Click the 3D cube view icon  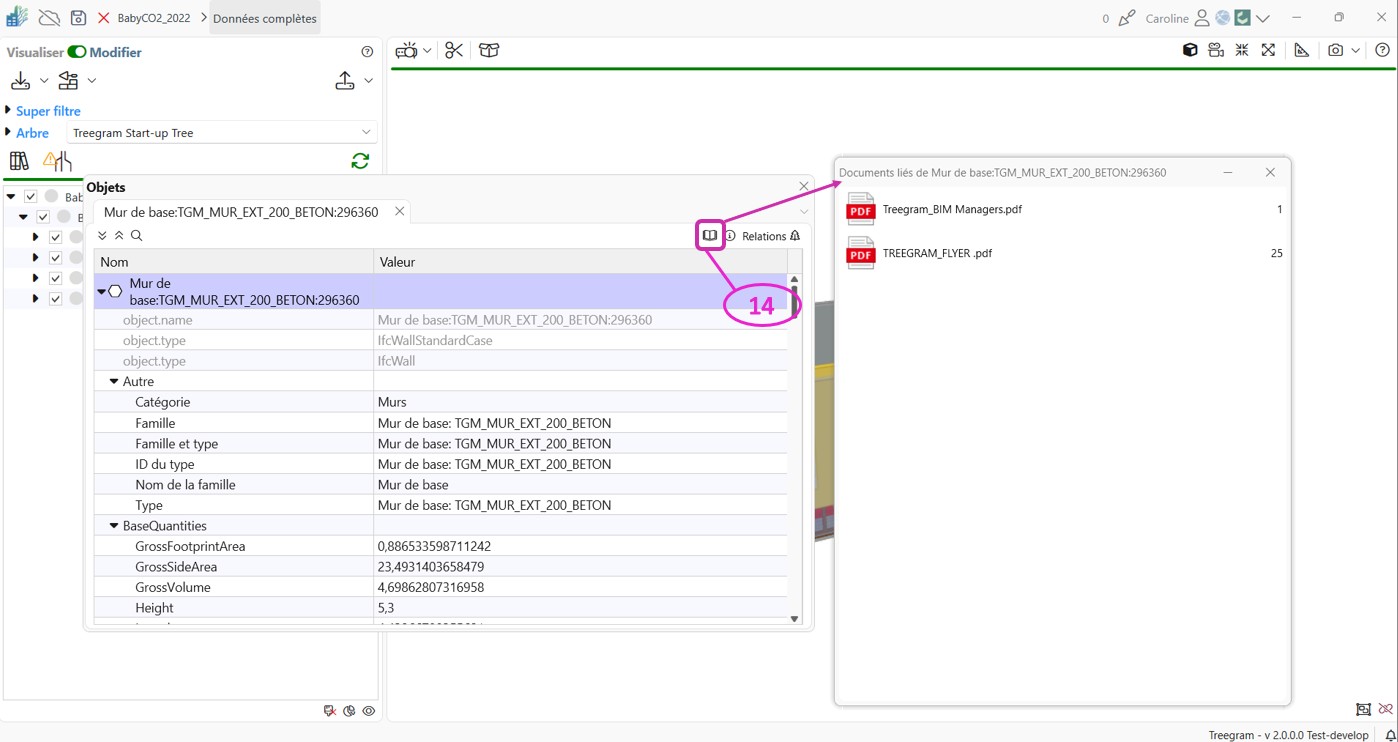1190,51
